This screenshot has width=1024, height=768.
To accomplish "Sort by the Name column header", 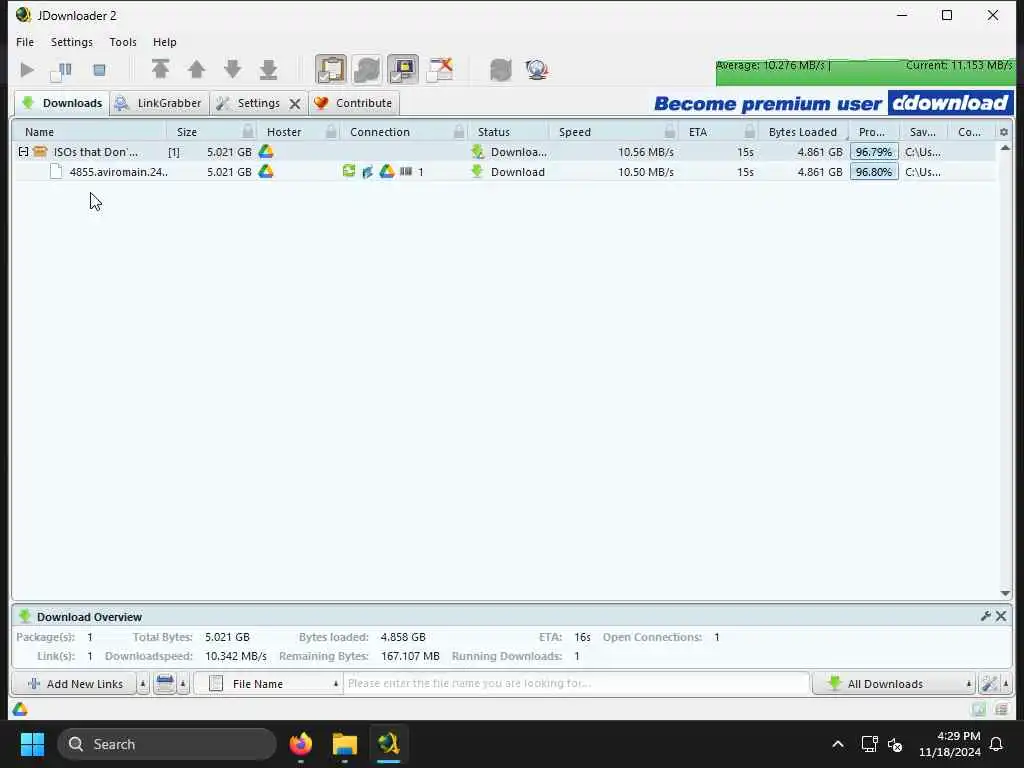I will 89,132.
